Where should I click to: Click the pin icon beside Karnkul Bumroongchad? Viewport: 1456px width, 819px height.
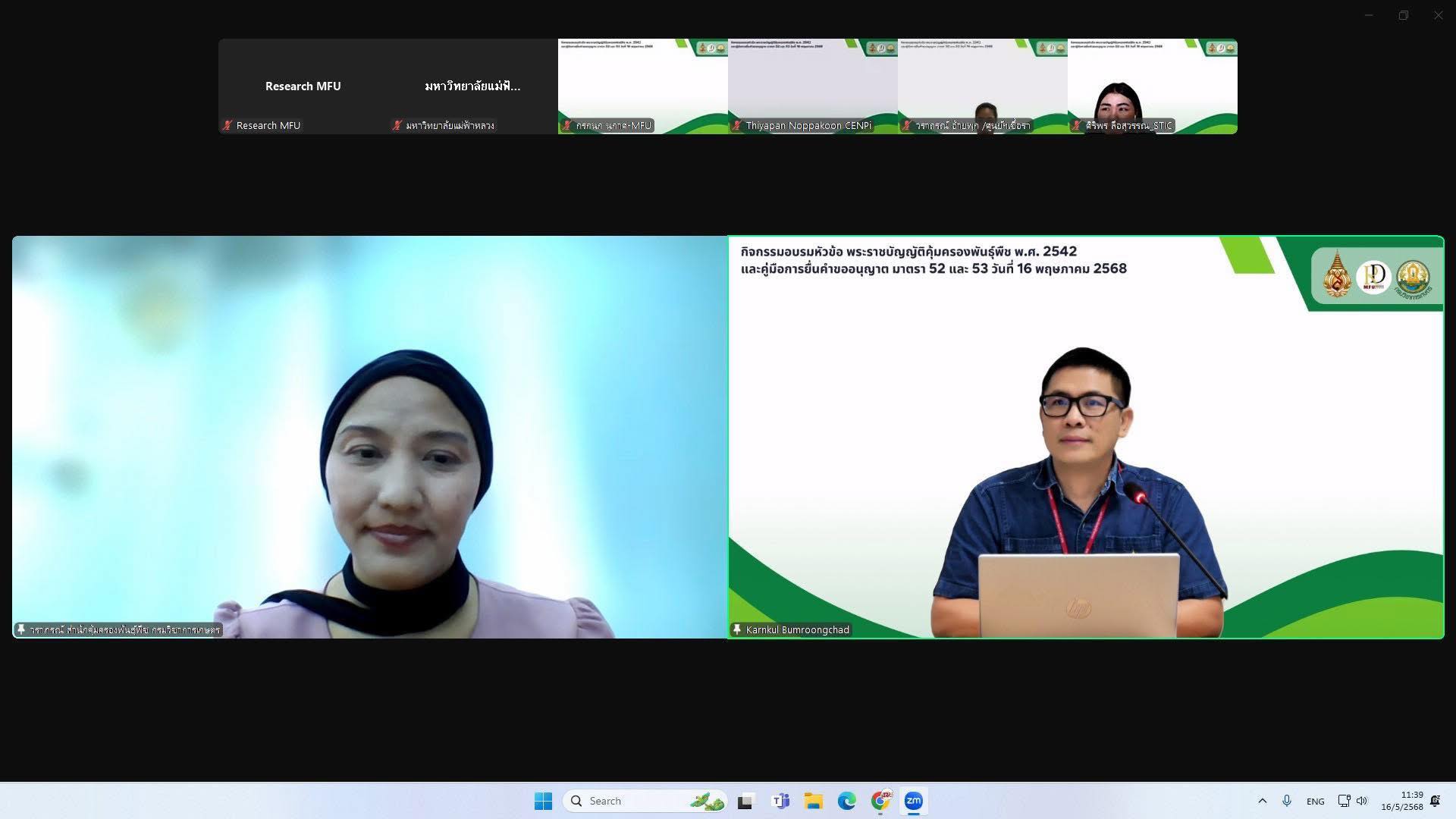pos(736,629)
